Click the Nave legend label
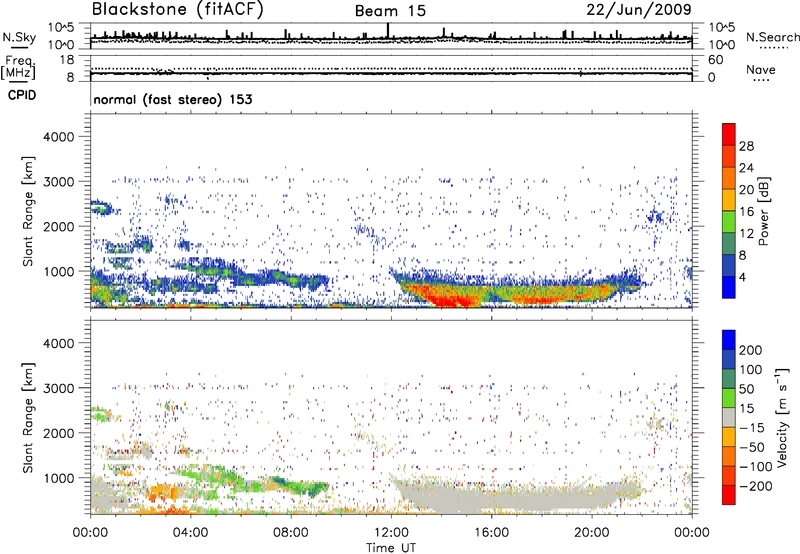800x554 pixels. (x=761, y=69)
